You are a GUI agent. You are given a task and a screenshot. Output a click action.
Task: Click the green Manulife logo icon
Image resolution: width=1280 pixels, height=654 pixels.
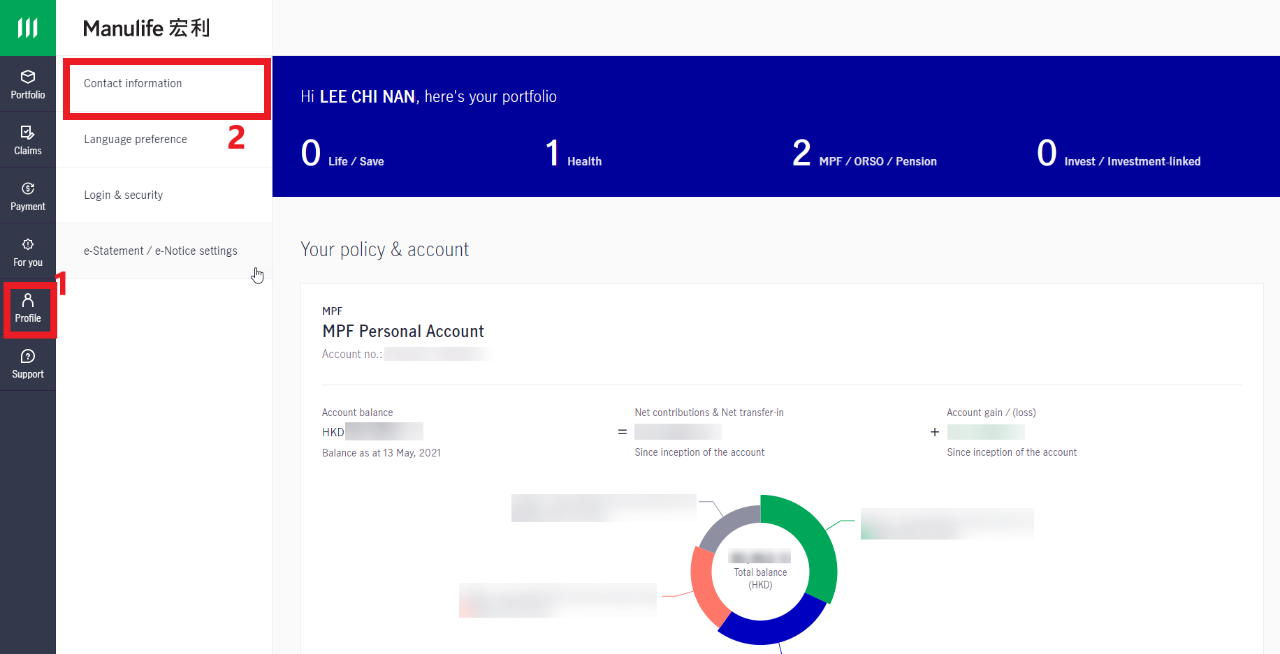(28, 28)
